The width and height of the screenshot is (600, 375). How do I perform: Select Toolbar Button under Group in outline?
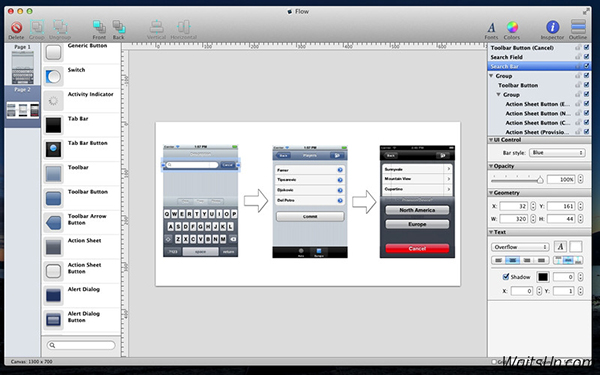click(518, 85)
